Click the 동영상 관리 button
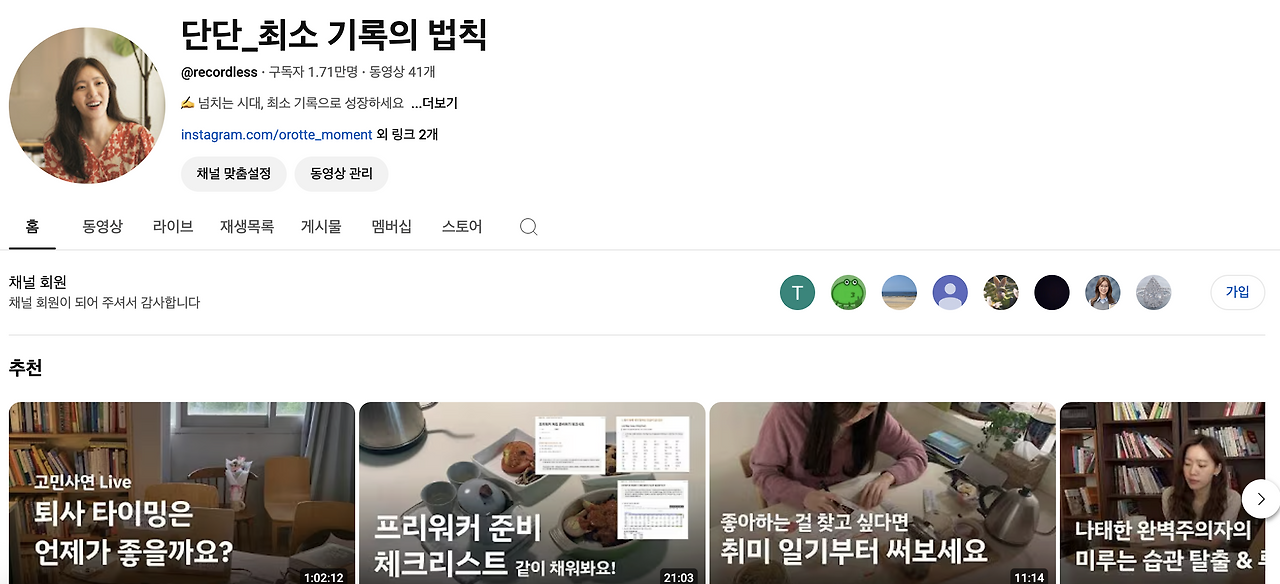Viewport: 1280px width, 584px height. [x=341, y=173]
